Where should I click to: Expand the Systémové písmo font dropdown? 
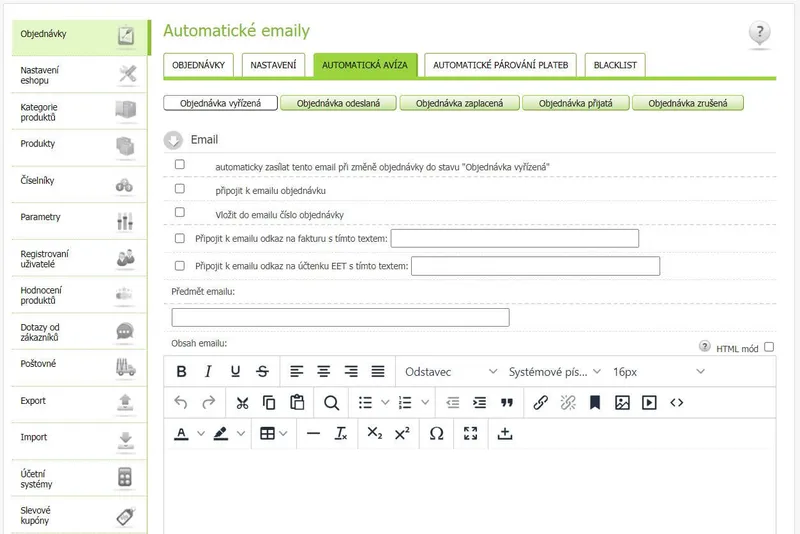tap(554, 372)
